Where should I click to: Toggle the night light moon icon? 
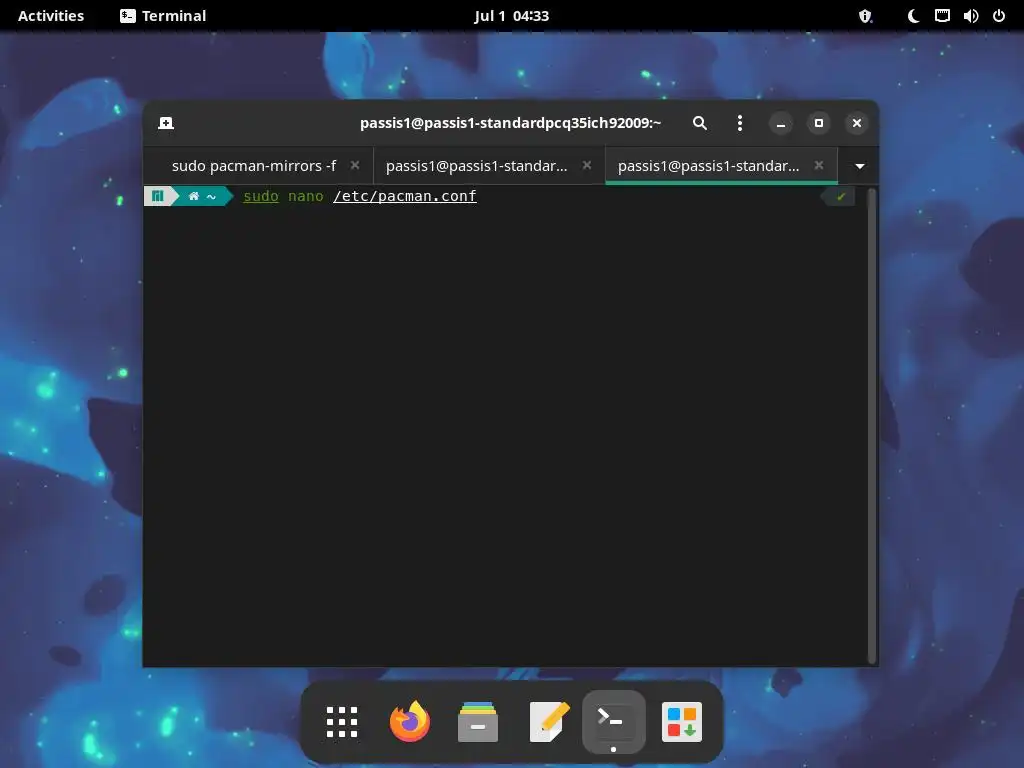[x=913, y=16]
